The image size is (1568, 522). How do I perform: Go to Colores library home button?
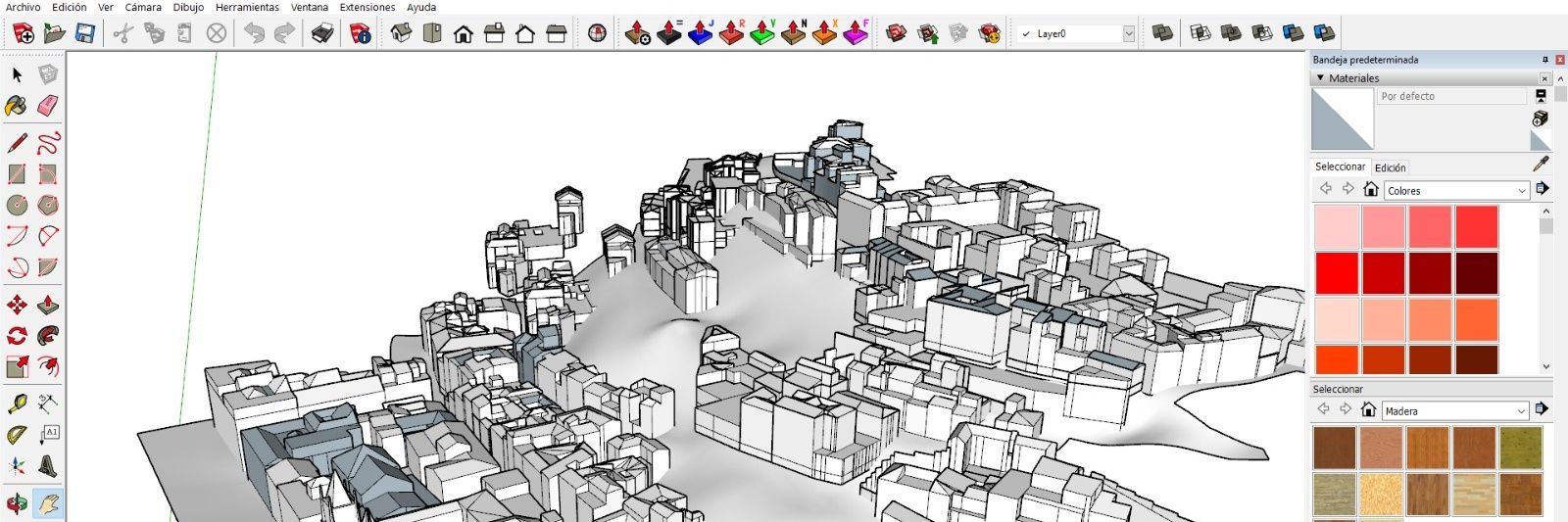(x=1371, y=189)
